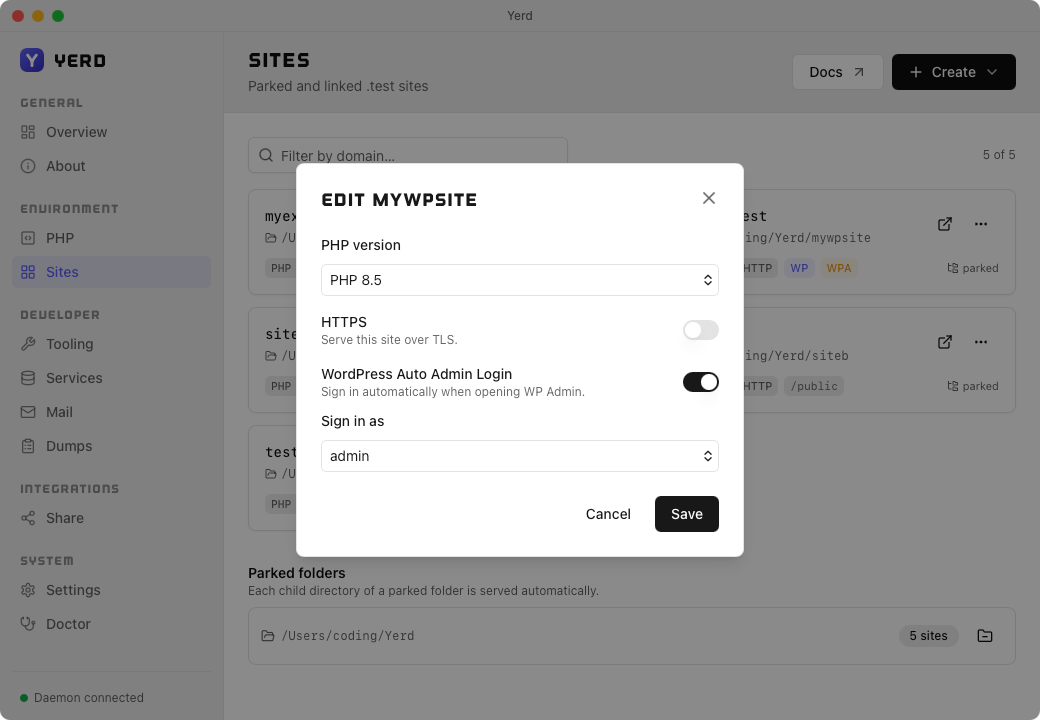Click the PHP code icon
This screenshot has width=1040, height=720.
coord(28,238)
